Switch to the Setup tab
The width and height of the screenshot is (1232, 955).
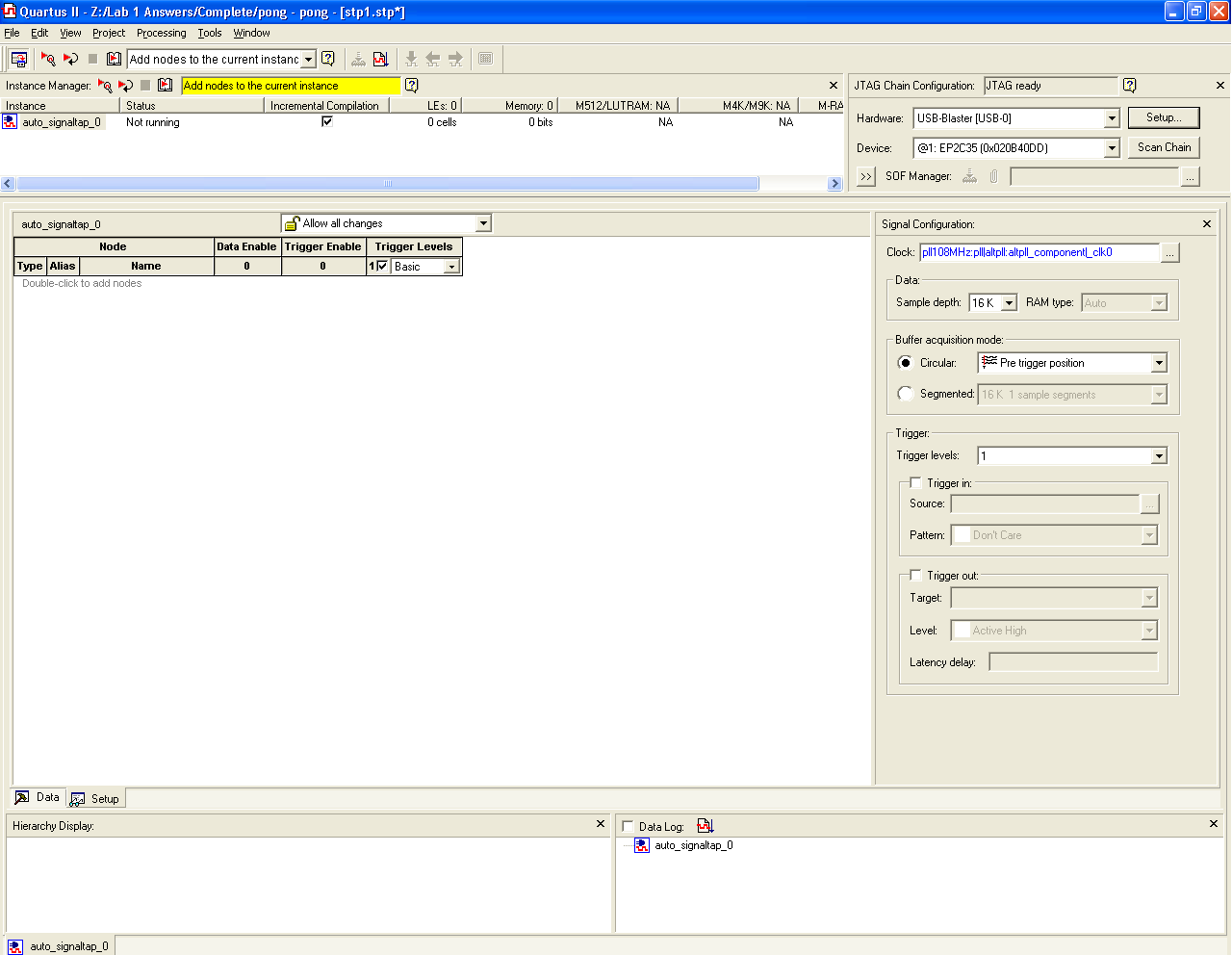(96, 799)
